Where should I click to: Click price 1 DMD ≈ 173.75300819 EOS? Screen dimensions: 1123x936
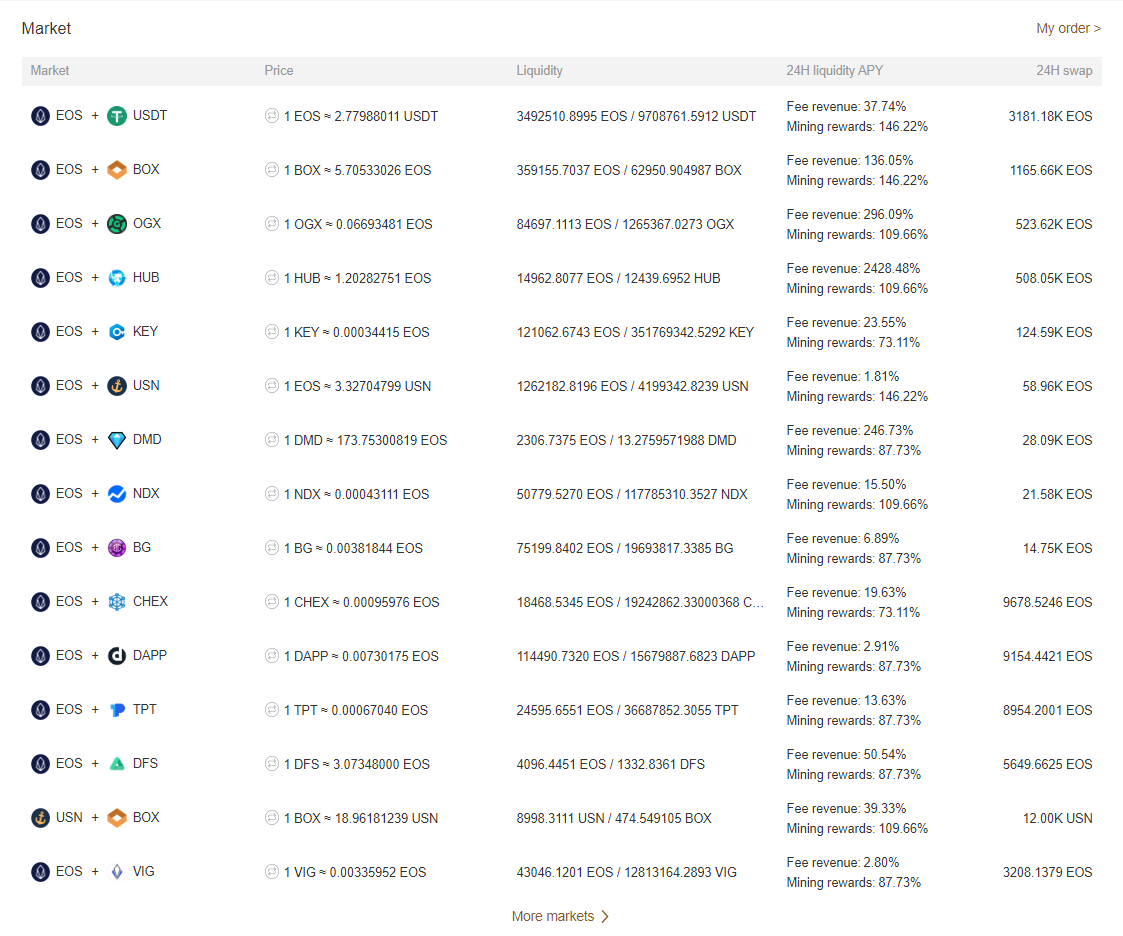[365, 440]
